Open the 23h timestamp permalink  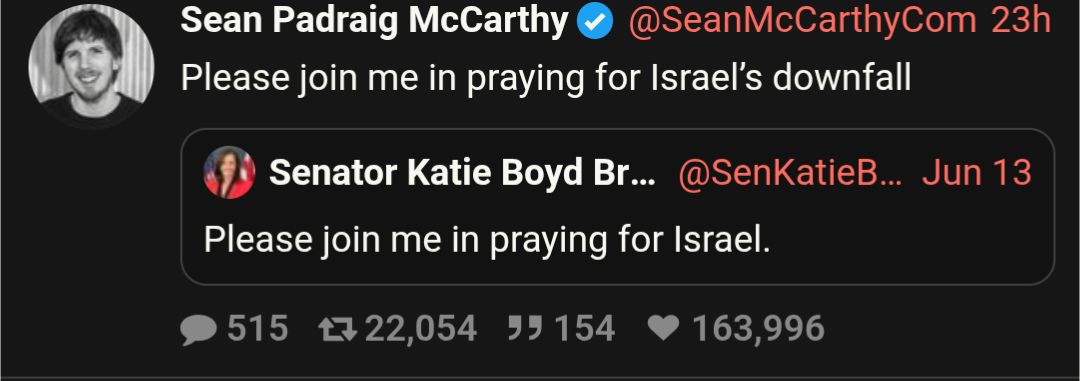pyautogui.click(x=1021, y=22)
